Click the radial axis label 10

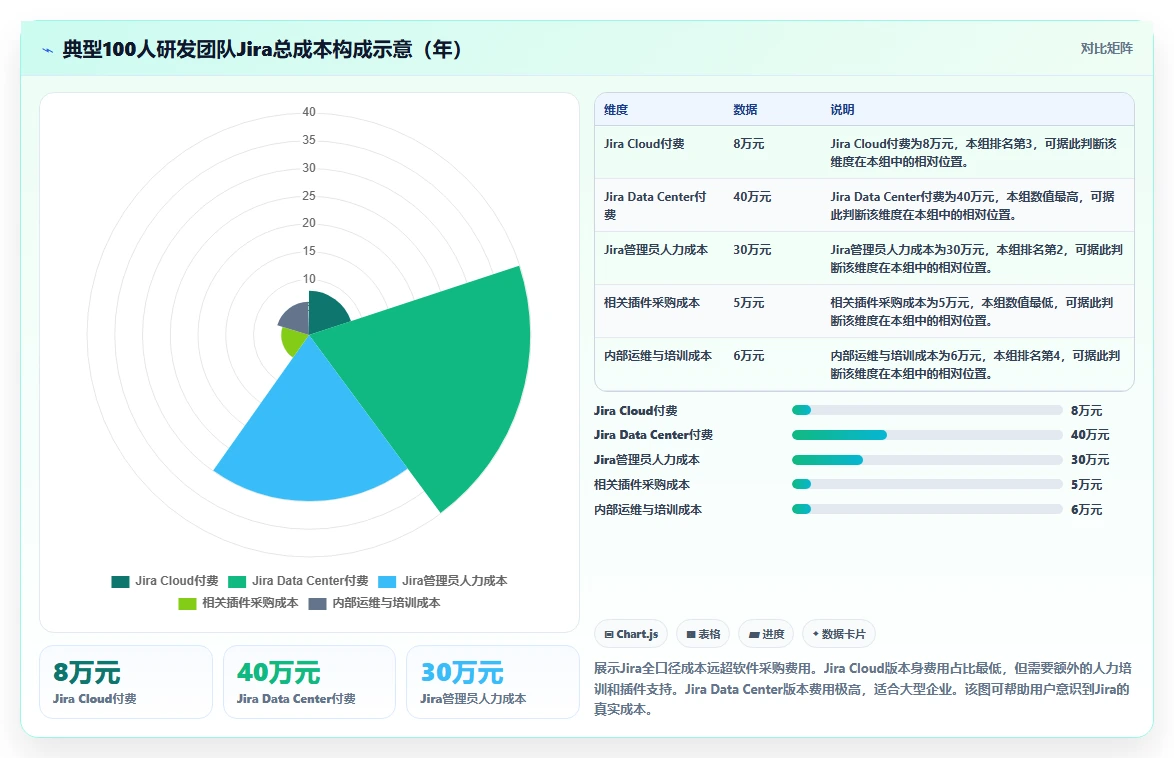309,279
